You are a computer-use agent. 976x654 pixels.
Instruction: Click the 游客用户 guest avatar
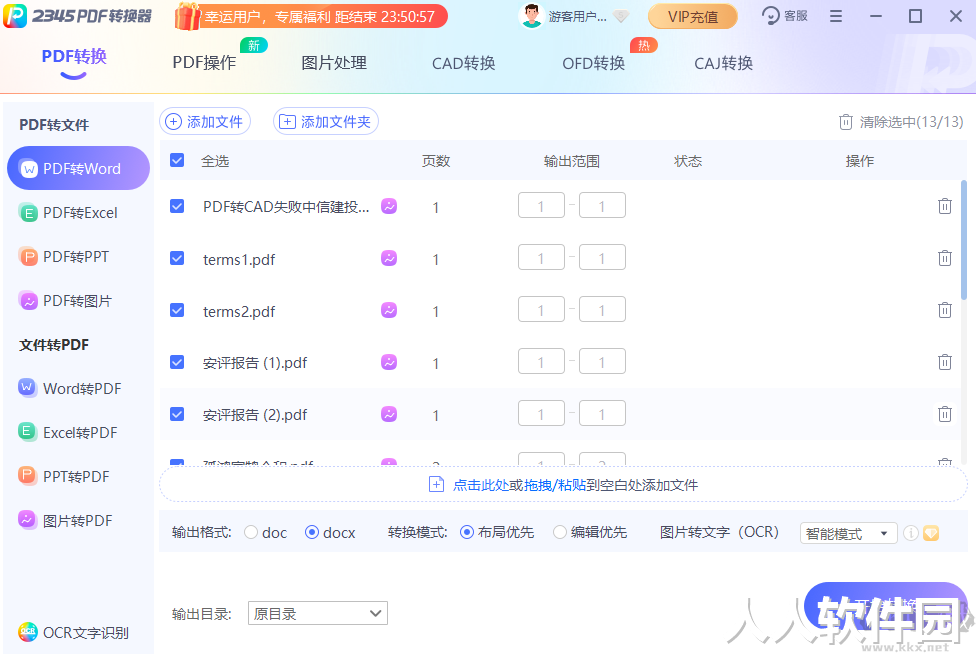pos(532,16)
